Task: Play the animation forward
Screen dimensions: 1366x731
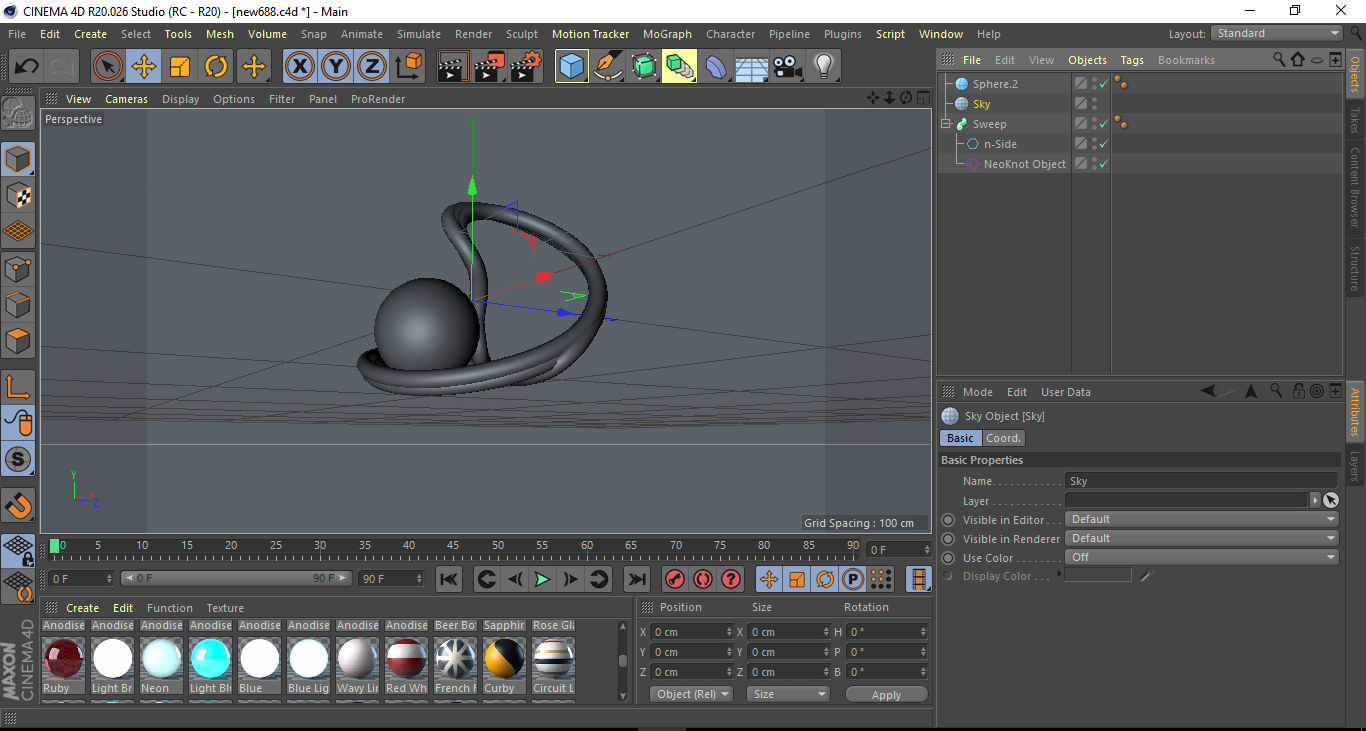Action: 542,579
